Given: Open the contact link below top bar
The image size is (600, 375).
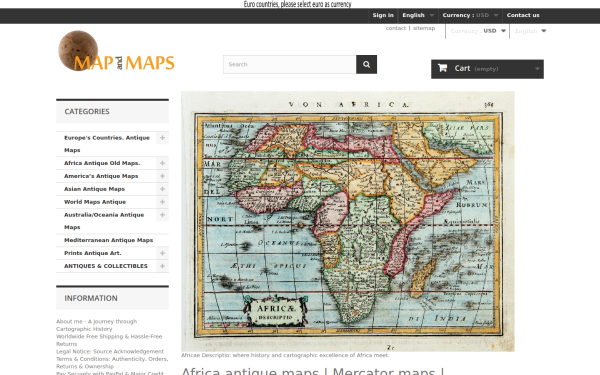Looking at the screenshot, I should [x=396, y=28].
